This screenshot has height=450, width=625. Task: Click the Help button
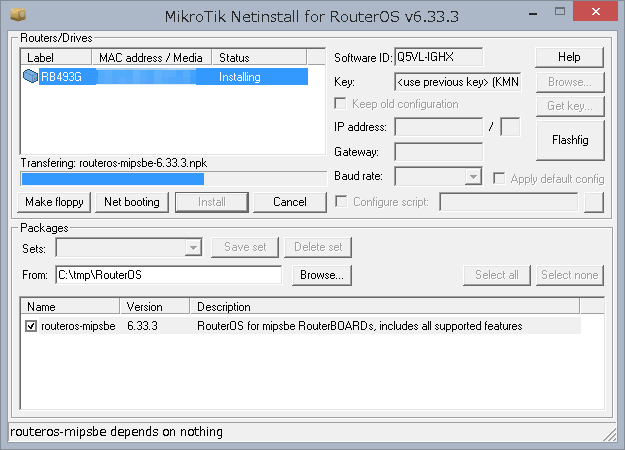click(x=569, y=57)
